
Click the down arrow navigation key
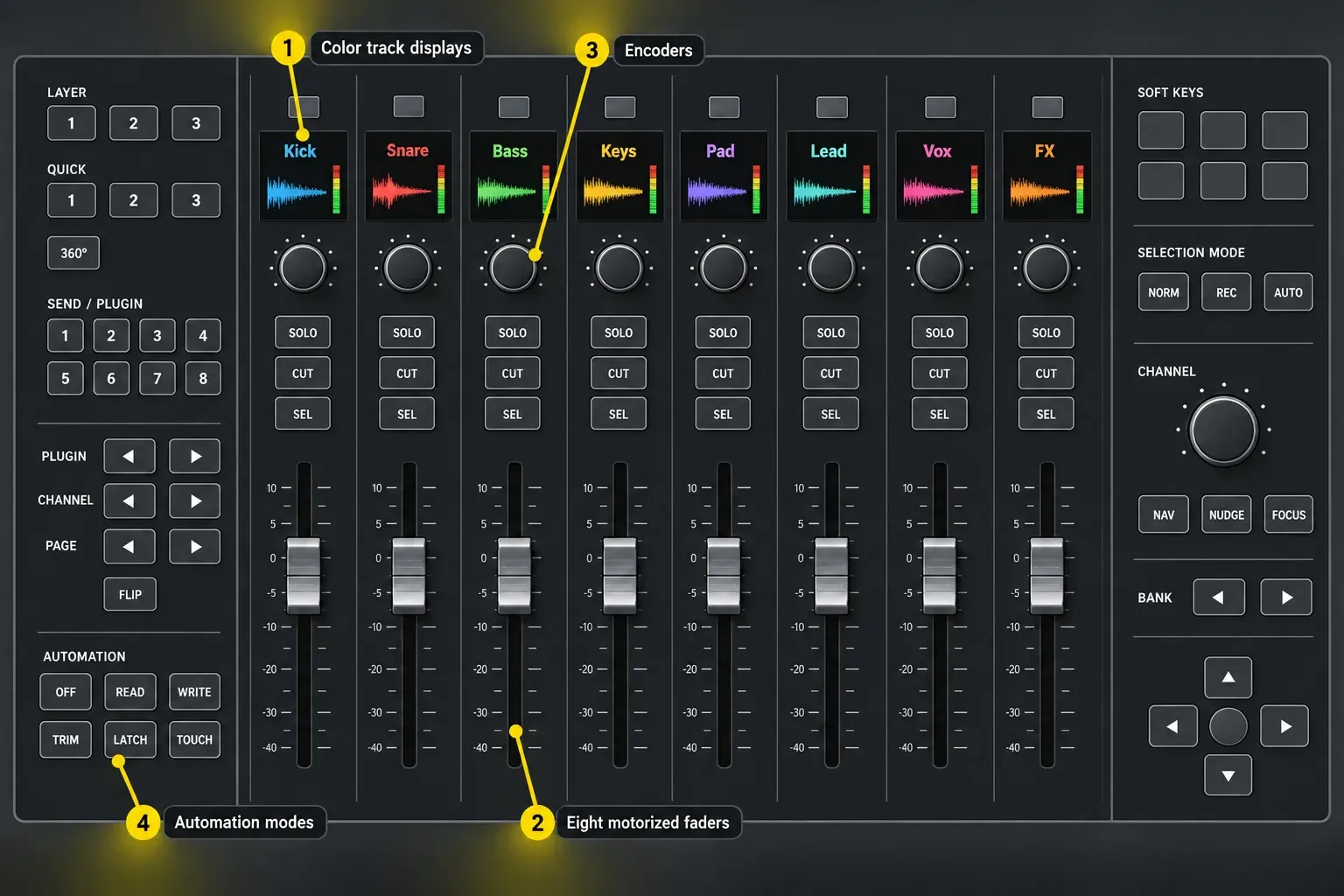pyautogui.click(x=1228, y=775)
